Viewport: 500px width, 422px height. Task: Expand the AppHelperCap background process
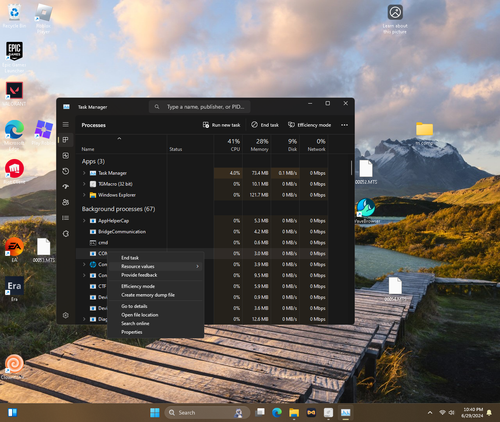click(84, 221)
